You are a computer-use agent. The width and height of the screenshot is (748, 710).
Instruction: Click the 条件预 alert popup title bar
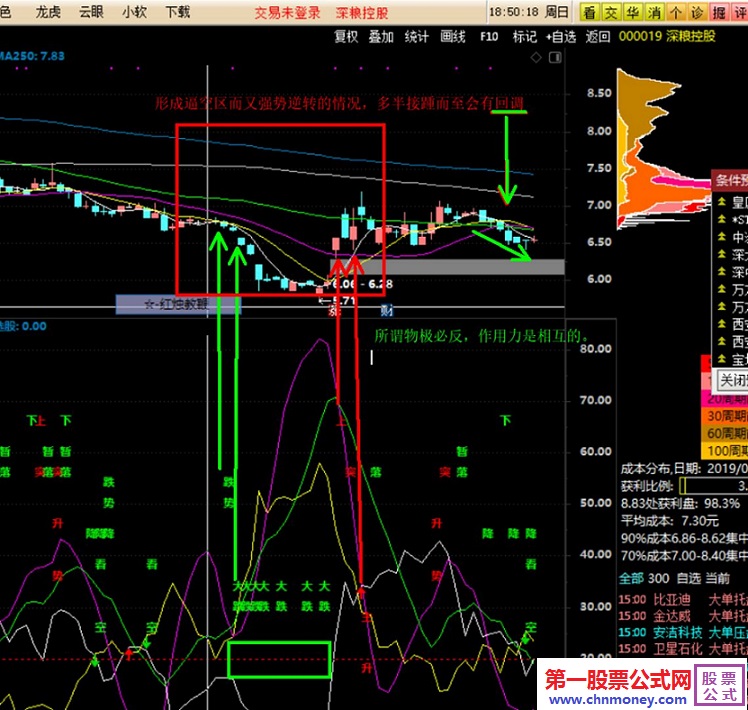pos(730,180)
